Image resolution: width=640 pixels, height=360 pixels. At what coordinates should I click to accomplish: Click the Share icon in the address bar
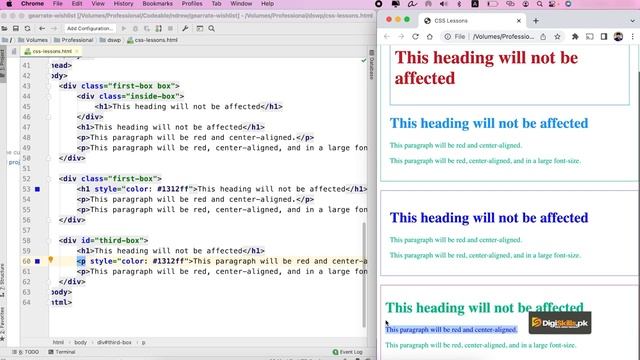[x=543, y=37]
